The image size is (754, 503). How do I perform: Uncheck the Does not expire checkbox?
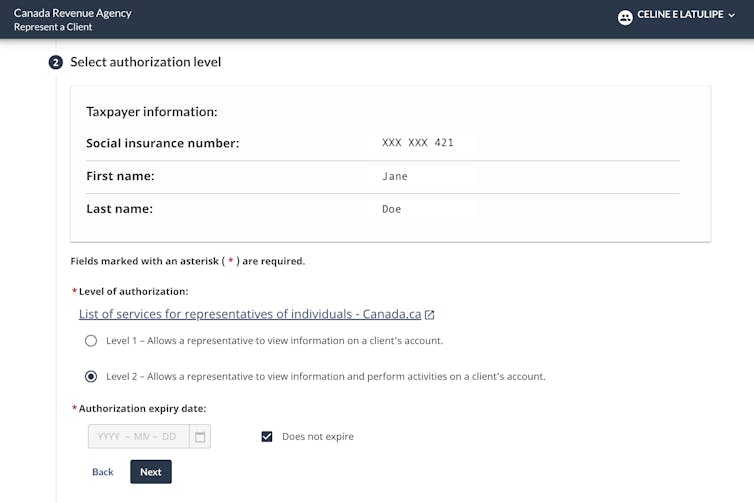(267, 437)
